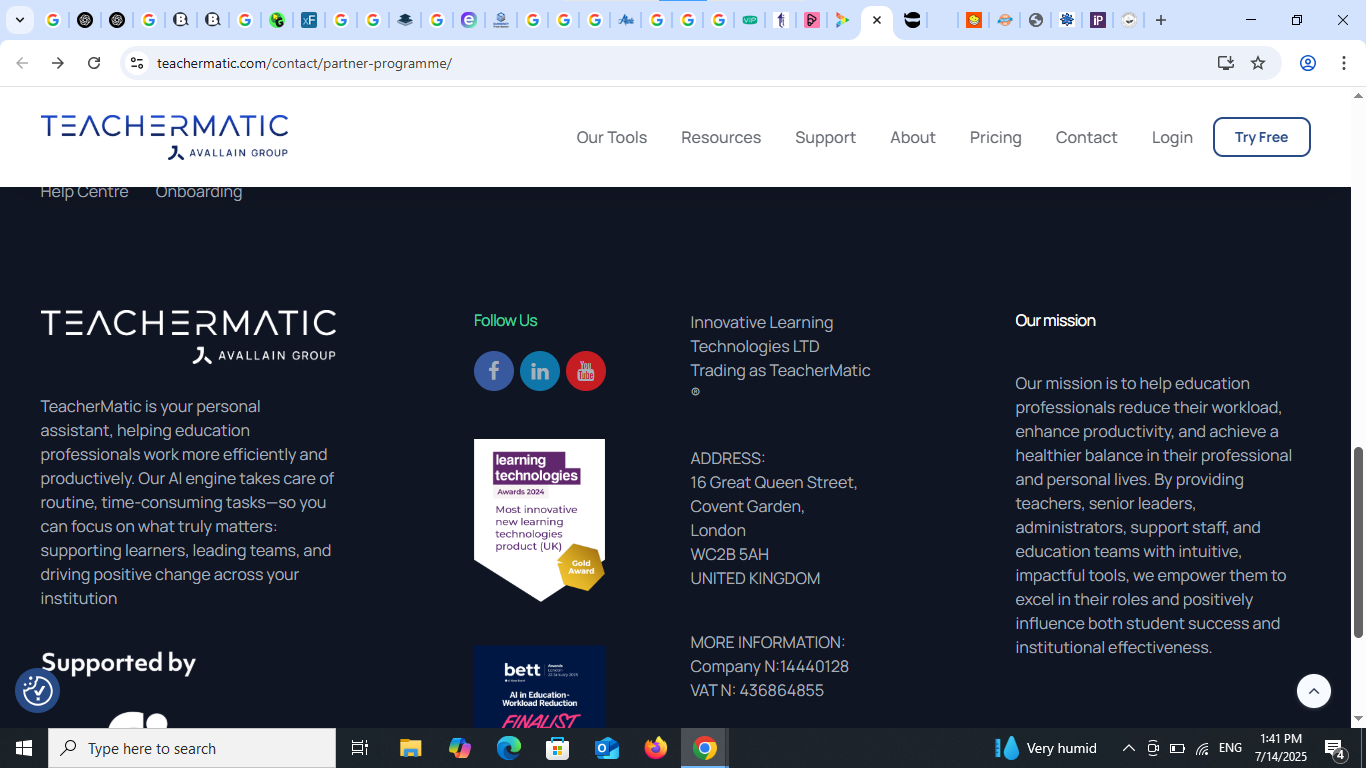
Task: Close the active TeacherMatic tab
Action: pyautogui.click(x=877, y=20)
